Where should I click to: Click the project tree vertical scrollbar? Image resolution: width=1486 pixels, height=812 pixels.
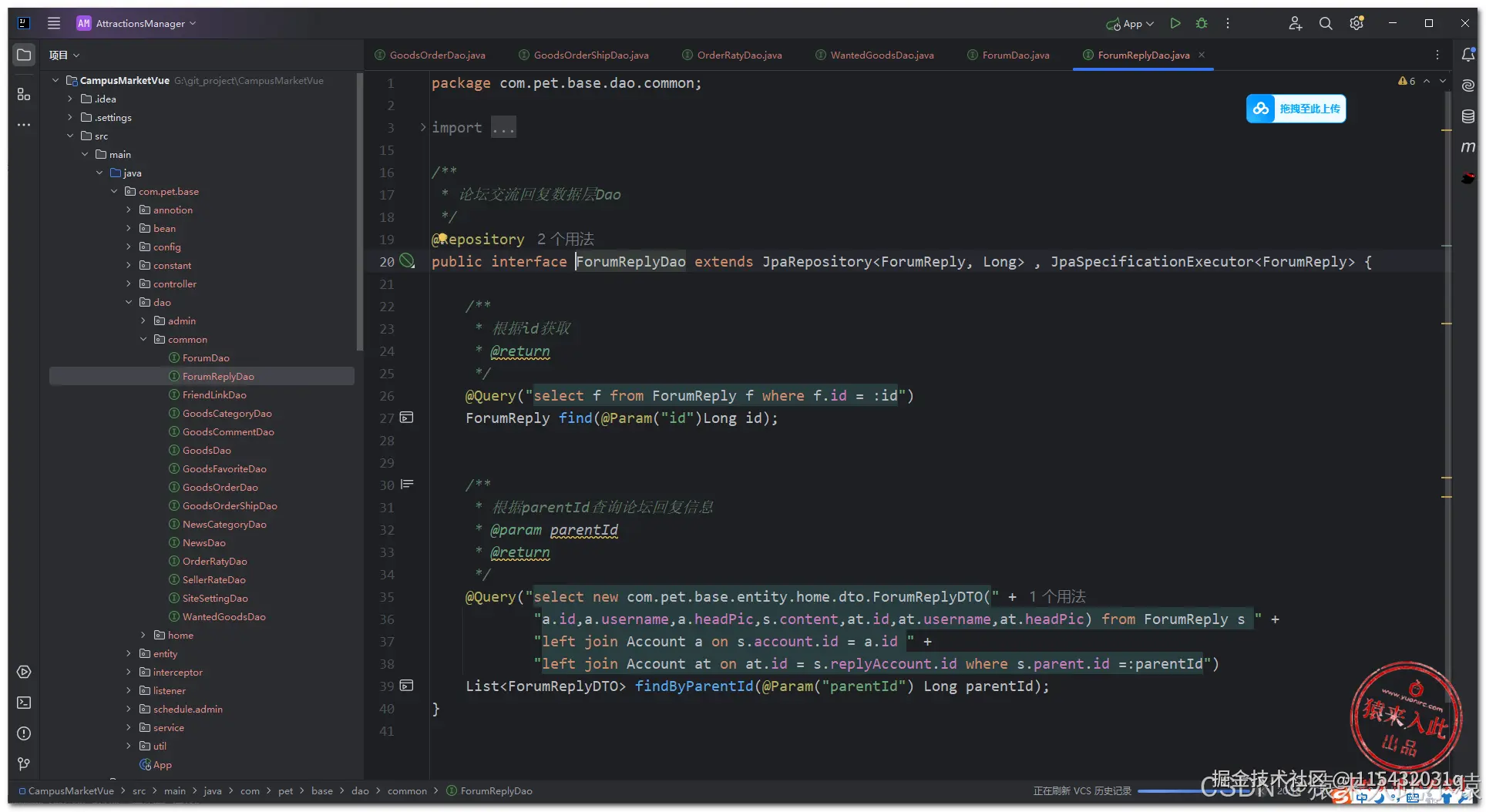pos(359,212)
